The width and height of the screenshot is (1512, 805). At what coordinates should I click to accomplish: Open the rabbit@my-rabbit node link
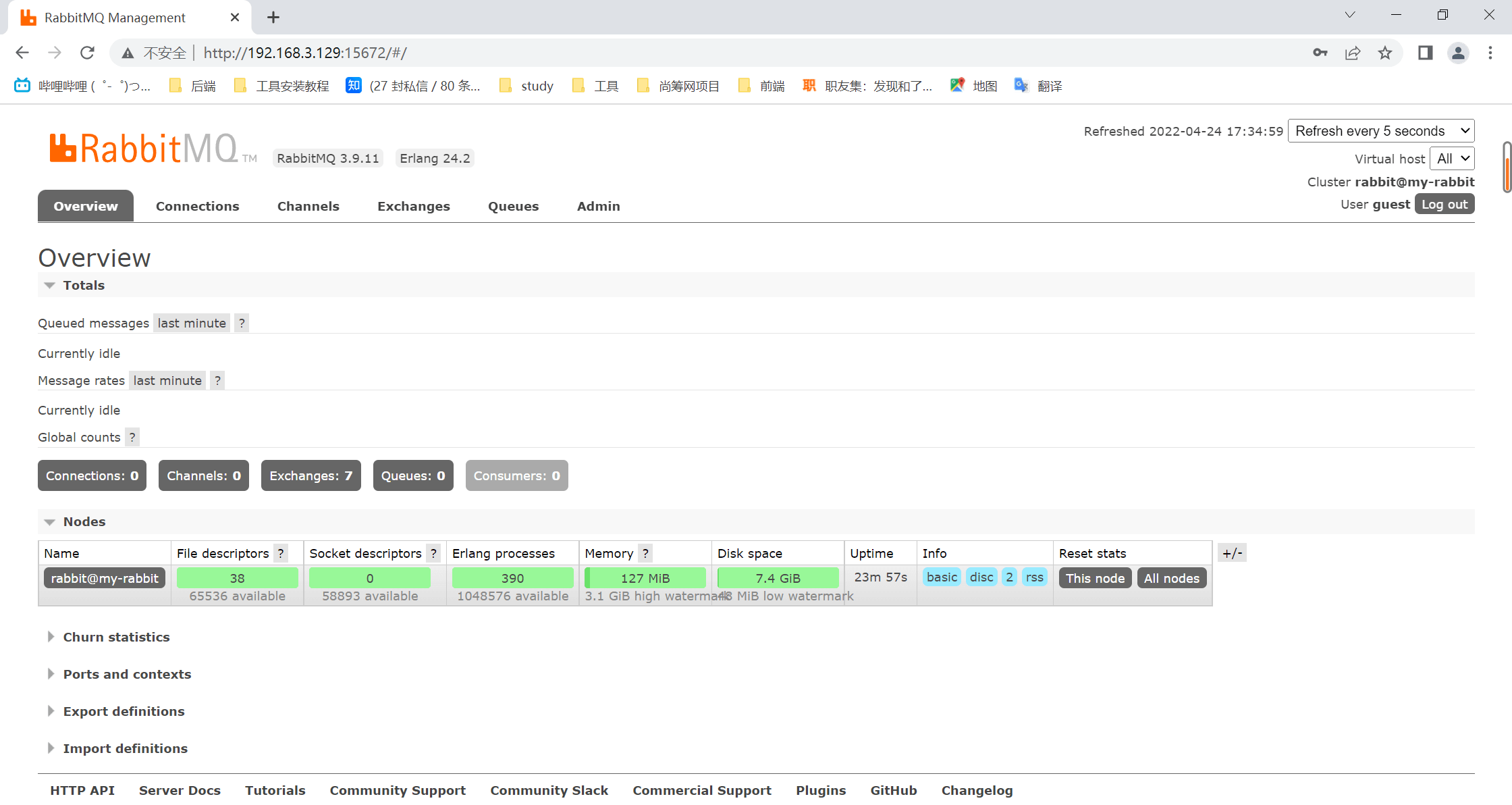click(105, 578)
